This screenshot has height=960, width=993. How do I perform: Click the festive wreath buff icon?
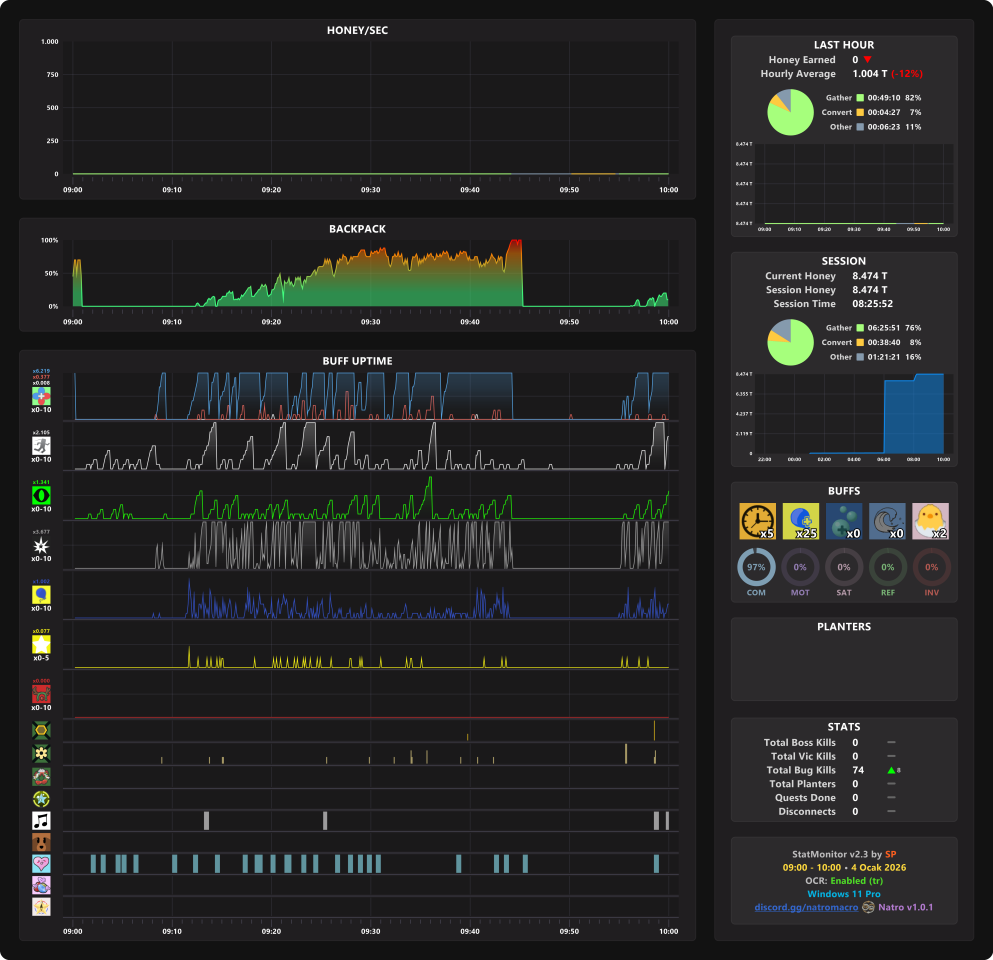(41, 776)
